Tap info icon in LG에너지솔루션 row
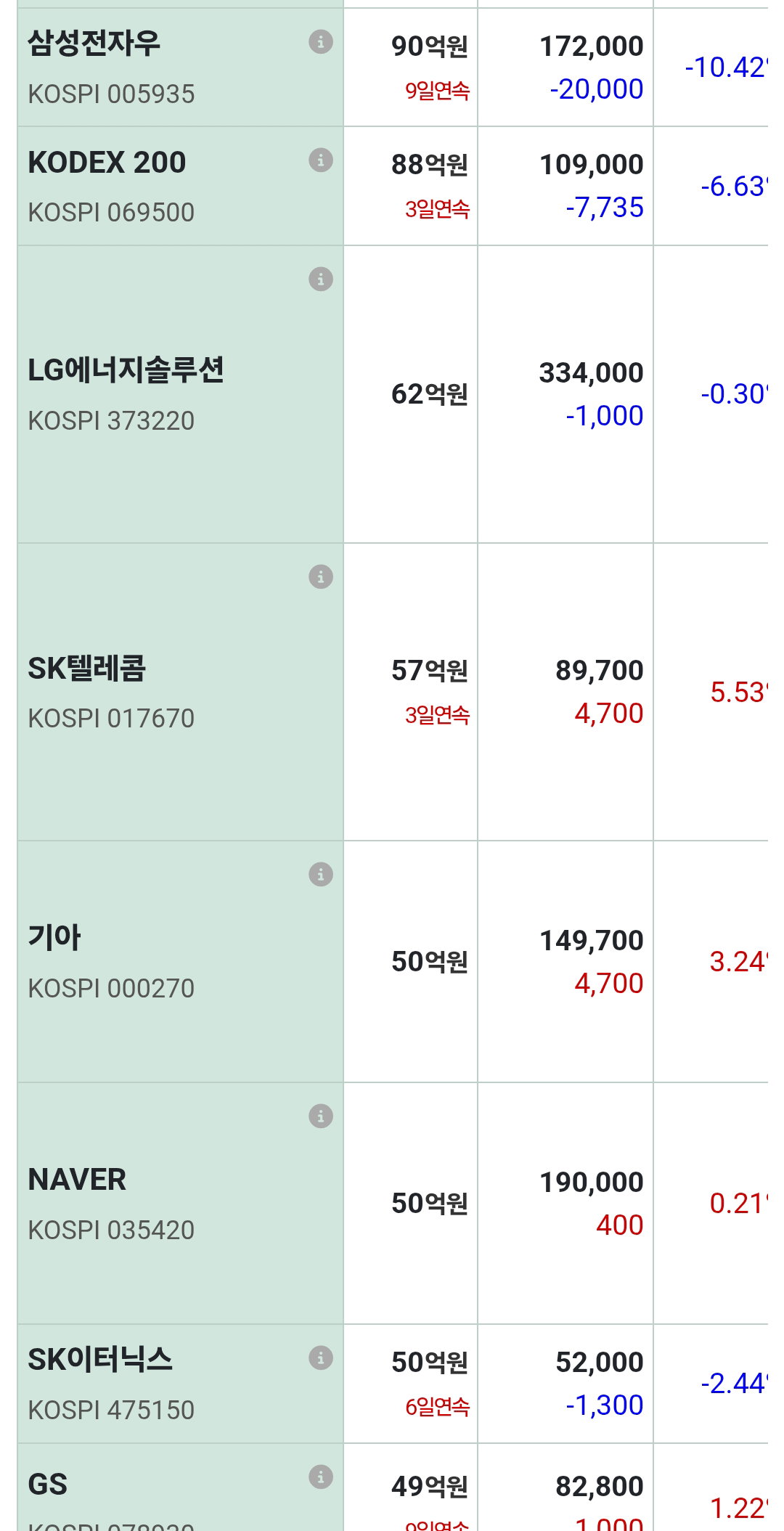The height and width of the screenshot is (1531, 784). point(321,279)
